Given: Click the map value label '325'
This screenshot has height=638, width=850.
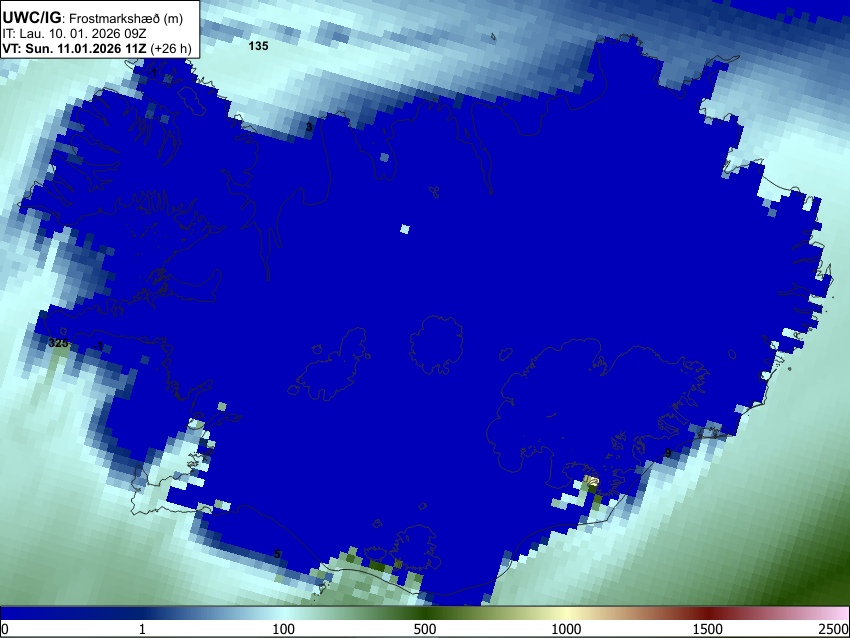Looking at the screenshot, I should pyautogui.click(x=58, y=343).
